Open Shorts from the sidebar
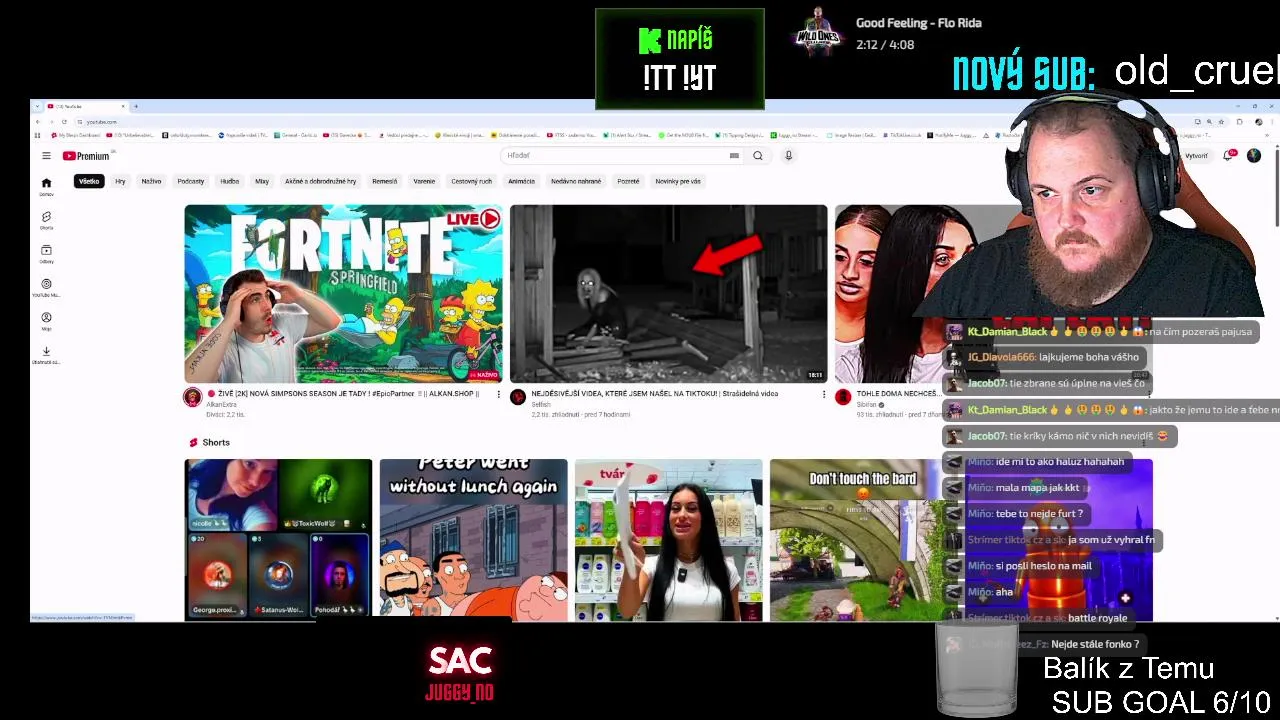Image resolution: width=1280 pixels, height=720 pixels. [x=46, y=220]
